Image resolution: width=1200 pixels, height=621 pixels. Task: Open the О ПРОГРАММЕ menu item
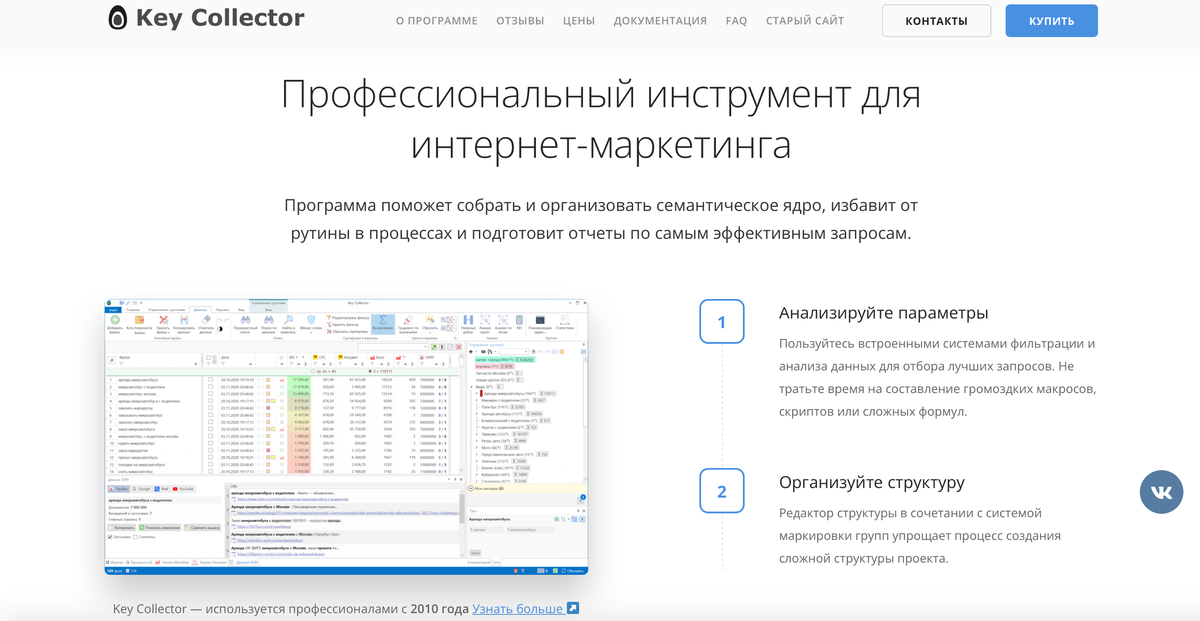[436, 21]
